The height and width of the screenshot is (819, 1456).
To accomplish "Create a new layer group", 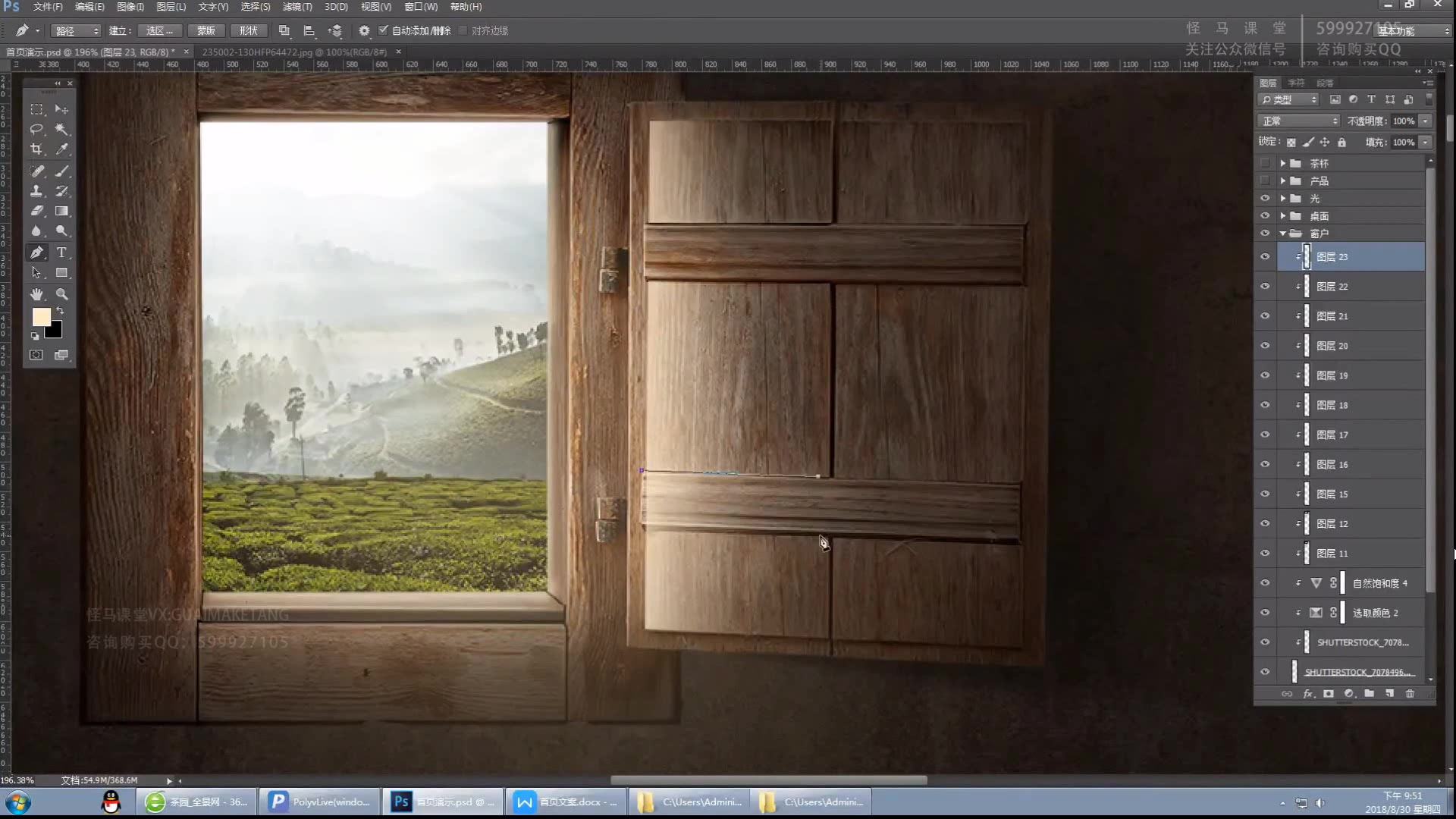I will [x=1370, y=694].
